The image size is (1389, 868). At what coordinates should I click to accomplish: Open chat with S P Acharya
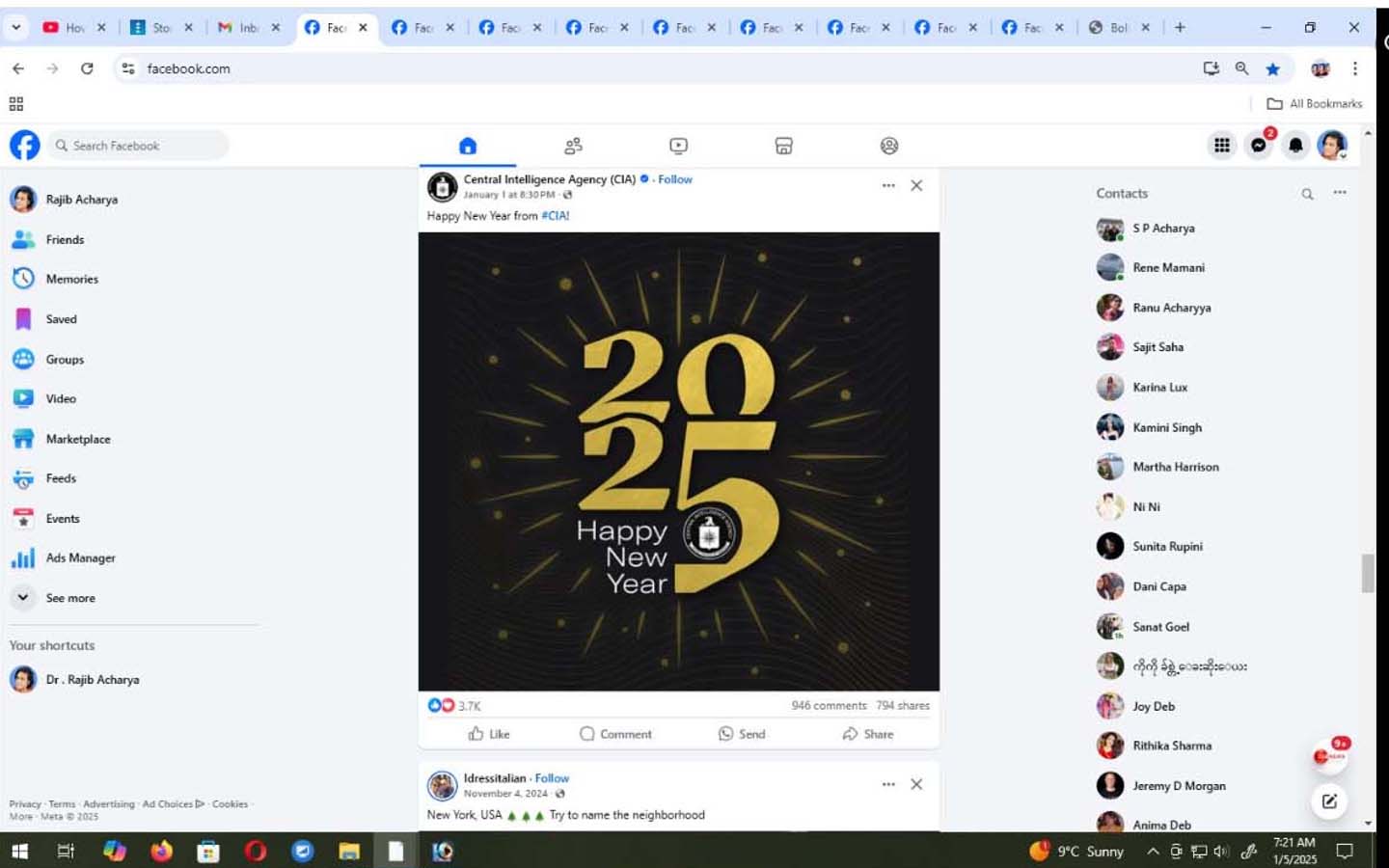point(1163,229)
